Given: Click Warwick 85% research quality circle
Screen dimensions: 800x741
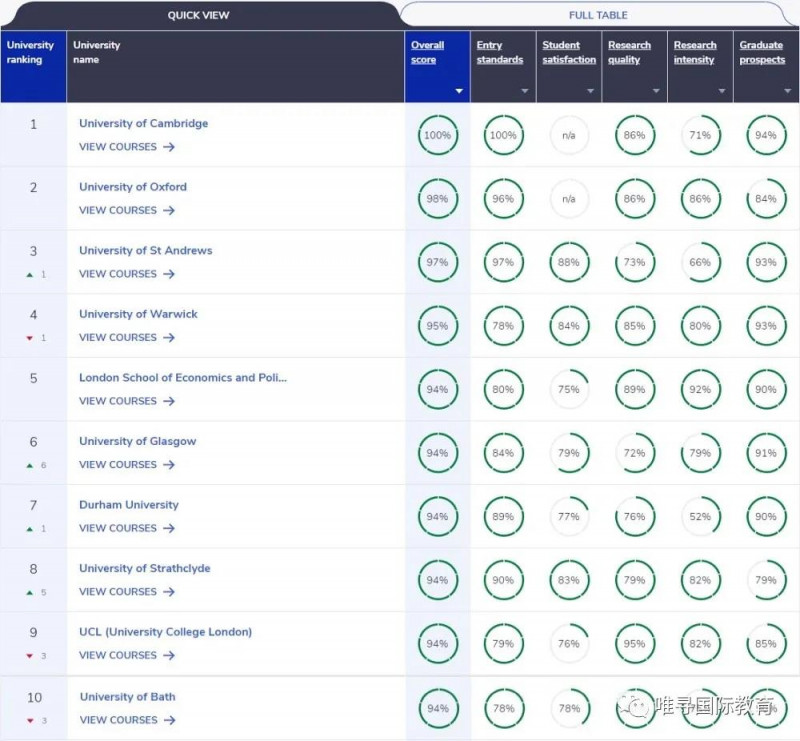Looking at the screenshot, I should 635,326.
